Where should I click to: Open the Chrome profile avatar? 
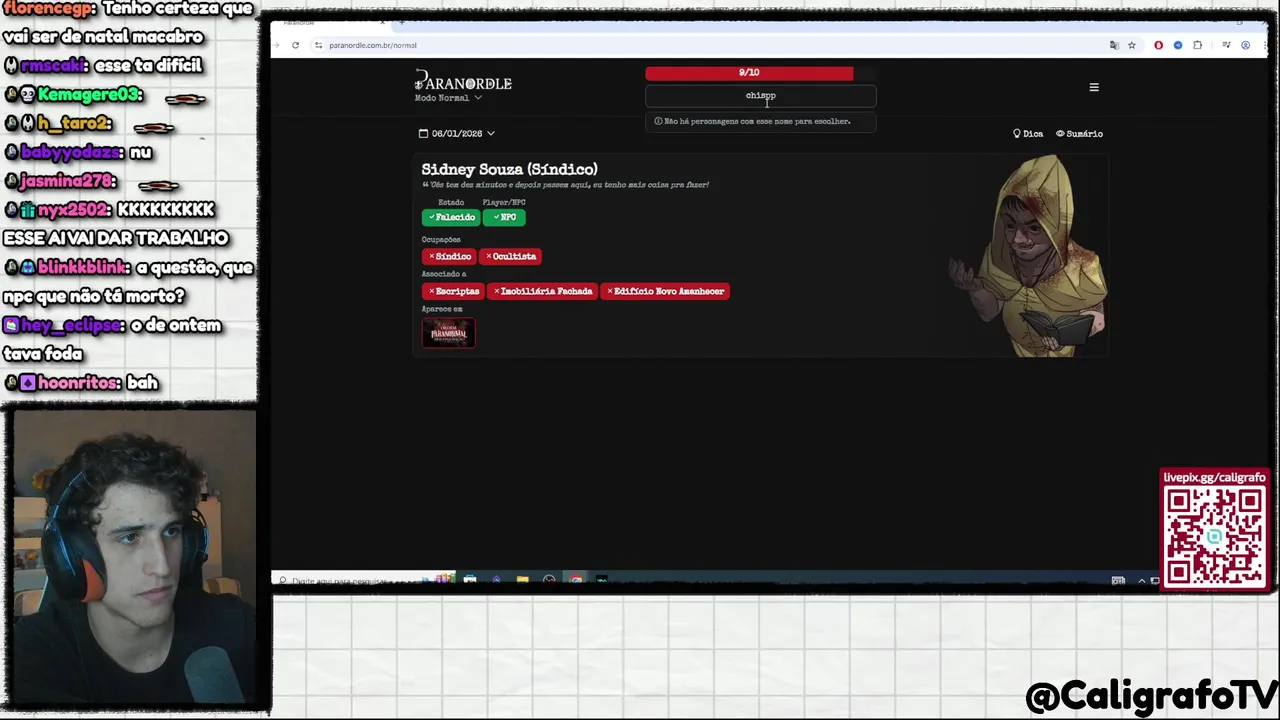coord(1245,45)
